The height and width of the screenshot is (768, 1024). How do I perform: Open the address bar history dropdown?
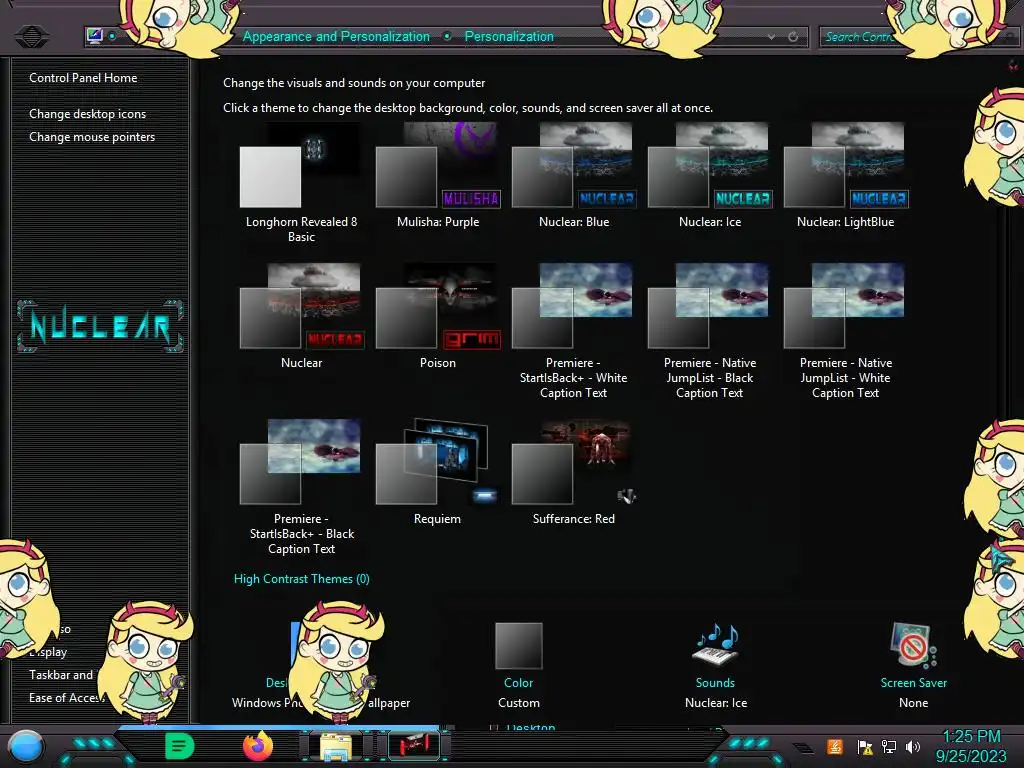point(771,37)
